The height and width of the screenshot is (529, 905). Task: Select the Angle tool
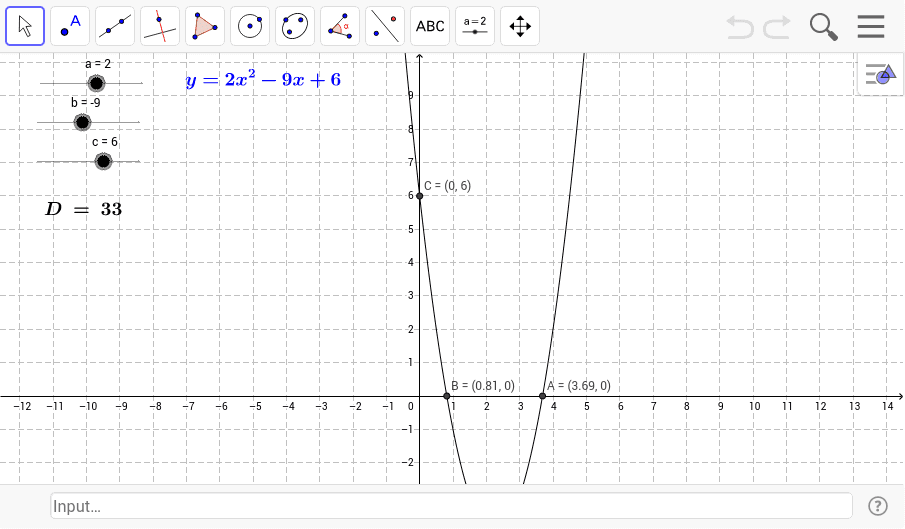(x=340, y=26)
